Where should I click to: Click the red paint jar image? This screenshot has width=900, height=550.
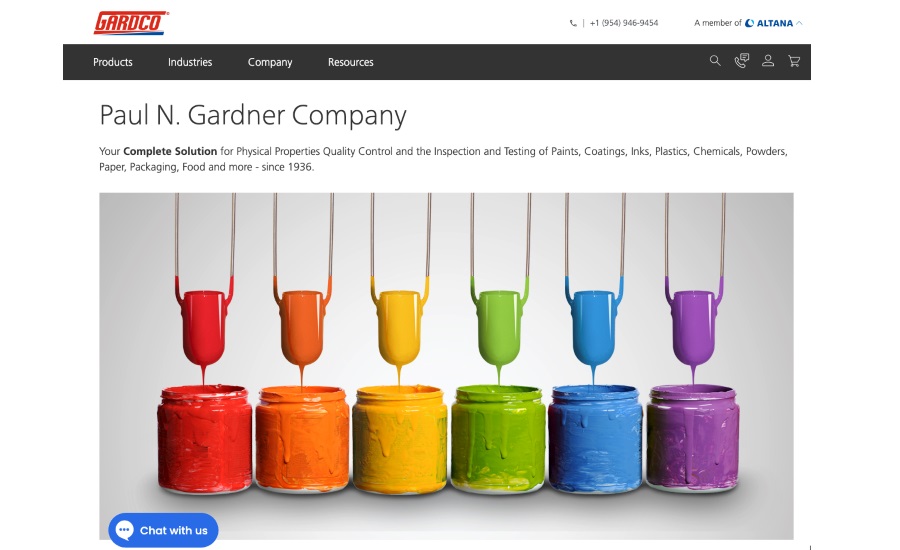pos(204,439)
